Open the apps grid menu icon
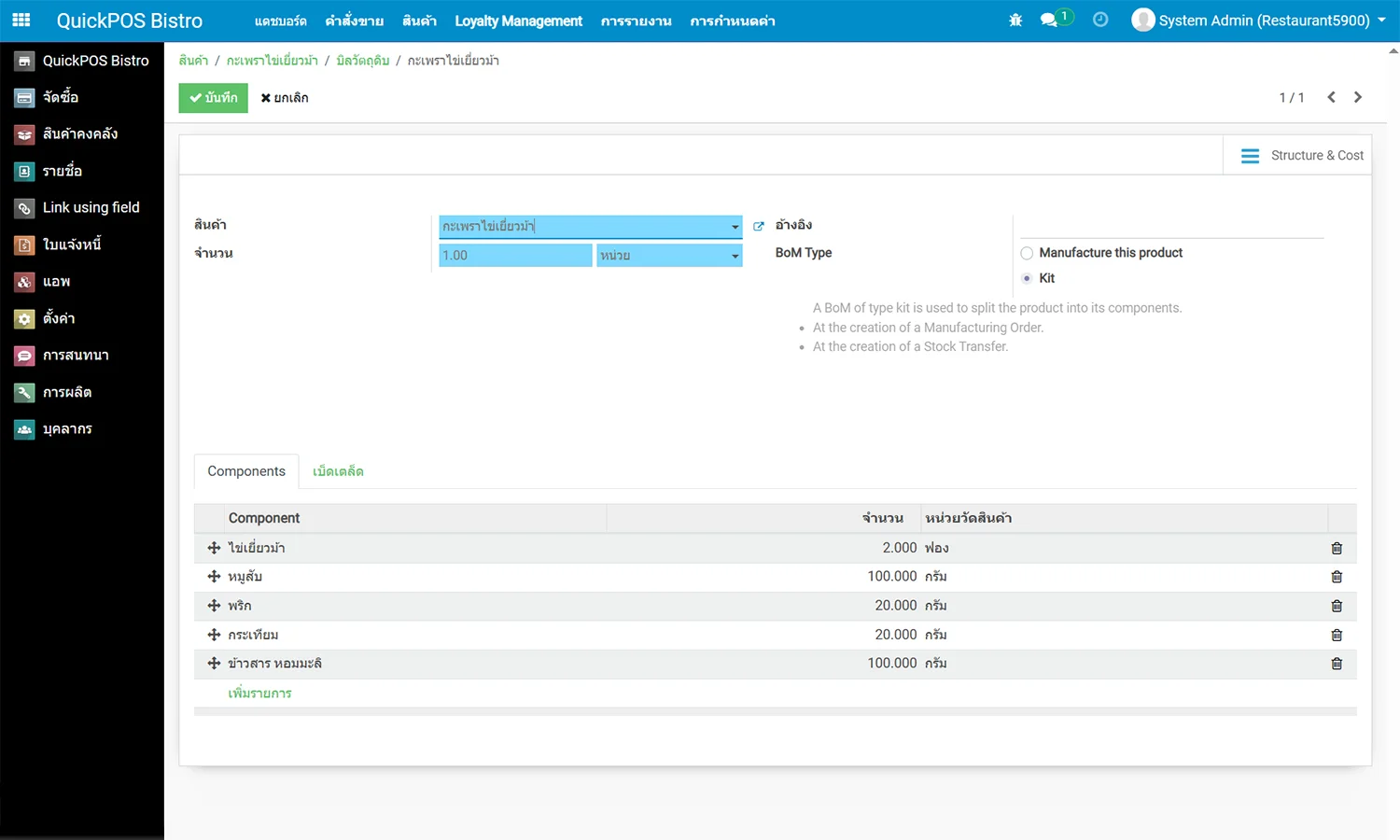 click(x=21, y=21)
